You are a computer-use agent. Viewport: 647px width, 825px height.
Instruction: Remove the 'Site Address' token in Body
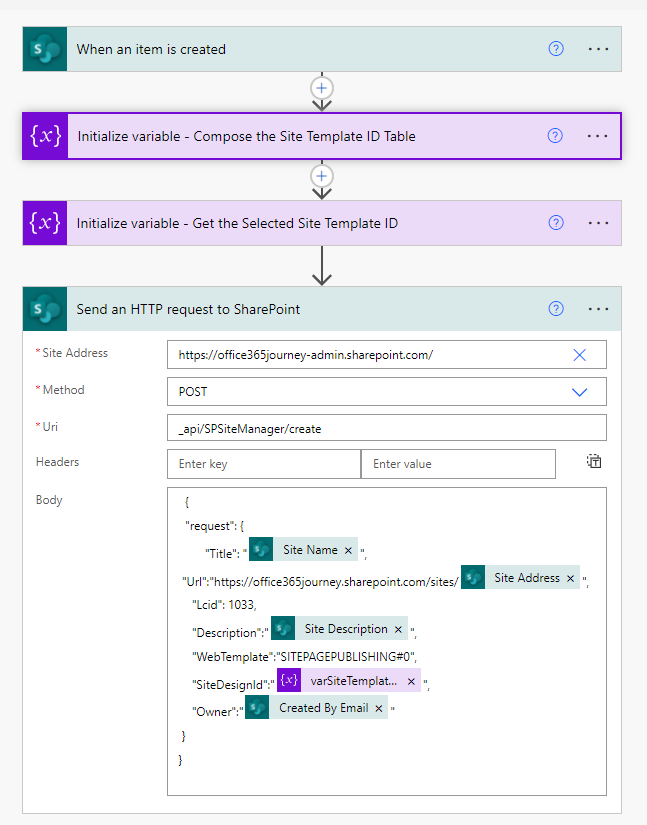coord(570,578)
